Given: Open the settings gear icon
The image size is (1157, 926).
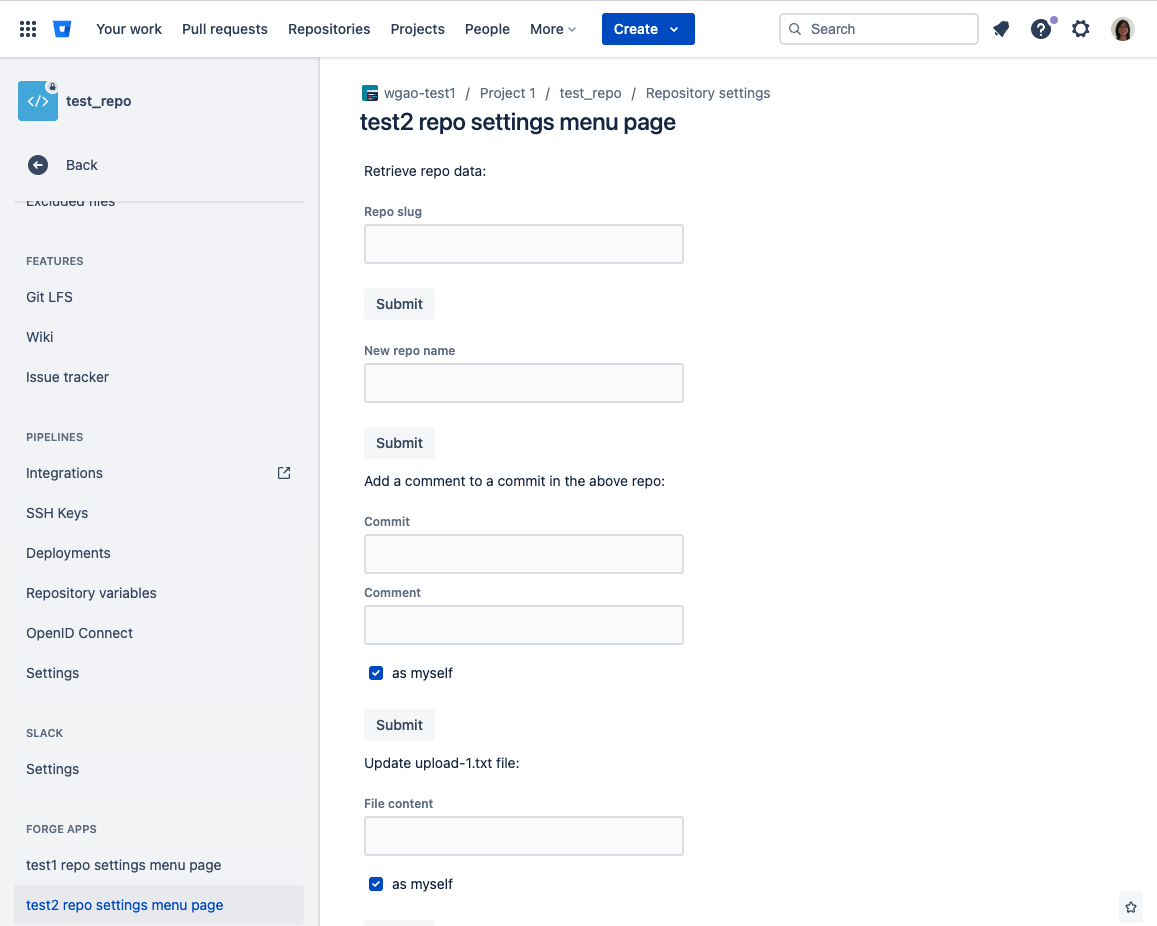Looking at the screenshot, I should [1081, 29].
